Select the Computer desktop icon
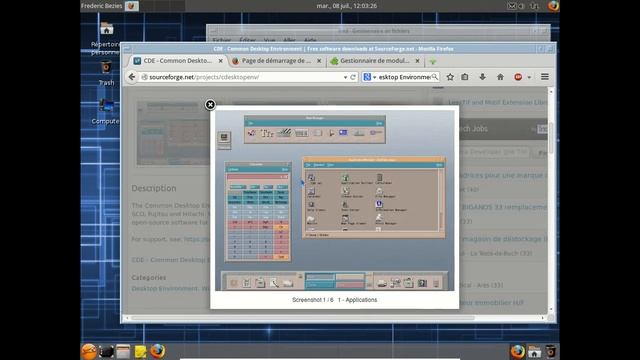This screenshot has height=360, width=640. (x=106, y=111)
